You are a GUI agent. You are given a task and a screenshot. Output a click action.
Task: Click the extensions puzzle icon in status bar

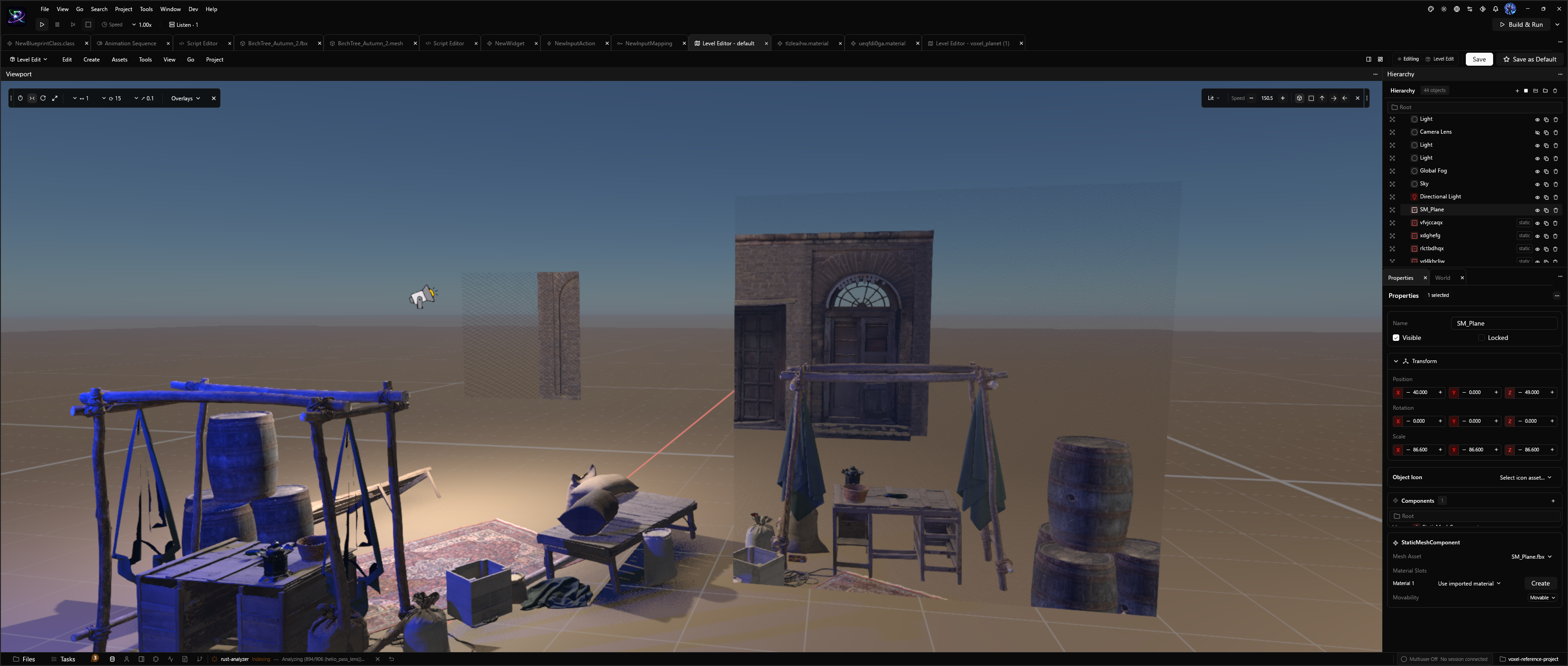click(156, 659)
